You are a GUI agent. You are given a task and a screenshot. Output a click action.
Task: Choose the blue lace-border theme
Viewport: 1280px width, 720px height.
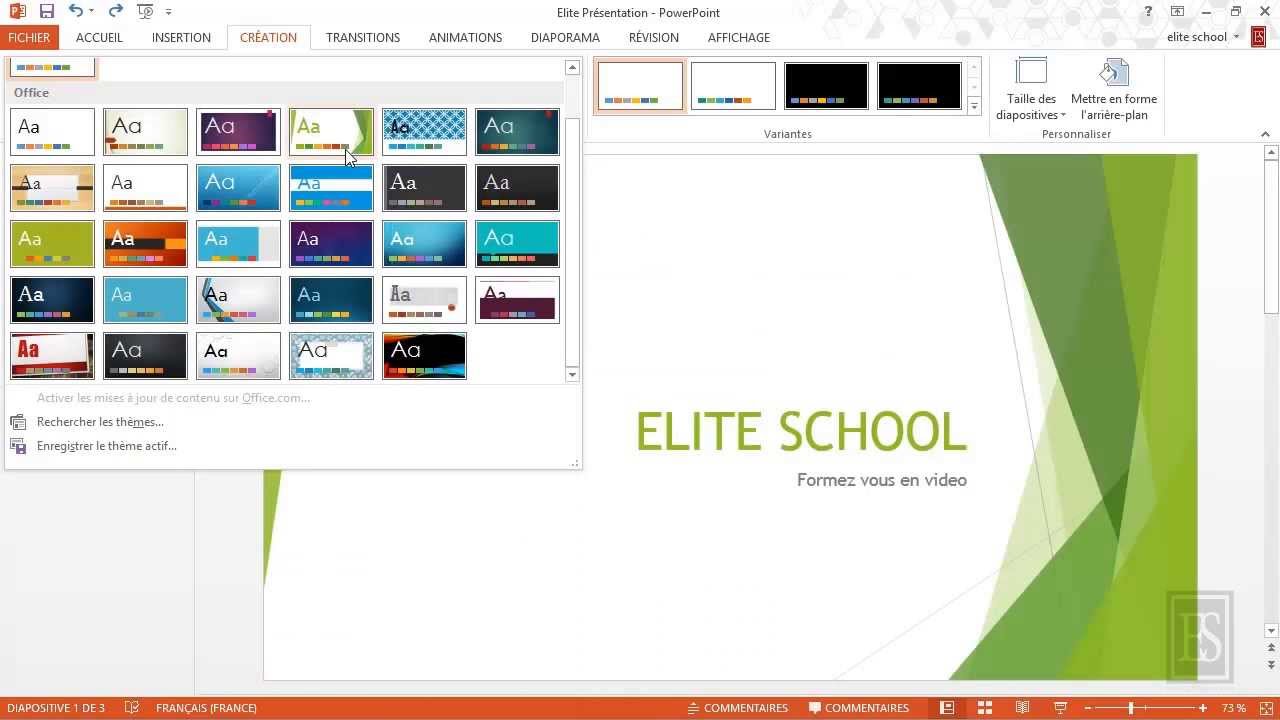point(331,356)
